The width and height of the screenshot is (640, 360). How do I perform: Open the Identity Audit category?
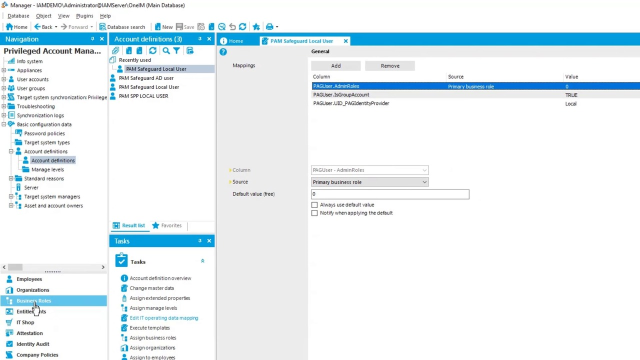[53, 344]
